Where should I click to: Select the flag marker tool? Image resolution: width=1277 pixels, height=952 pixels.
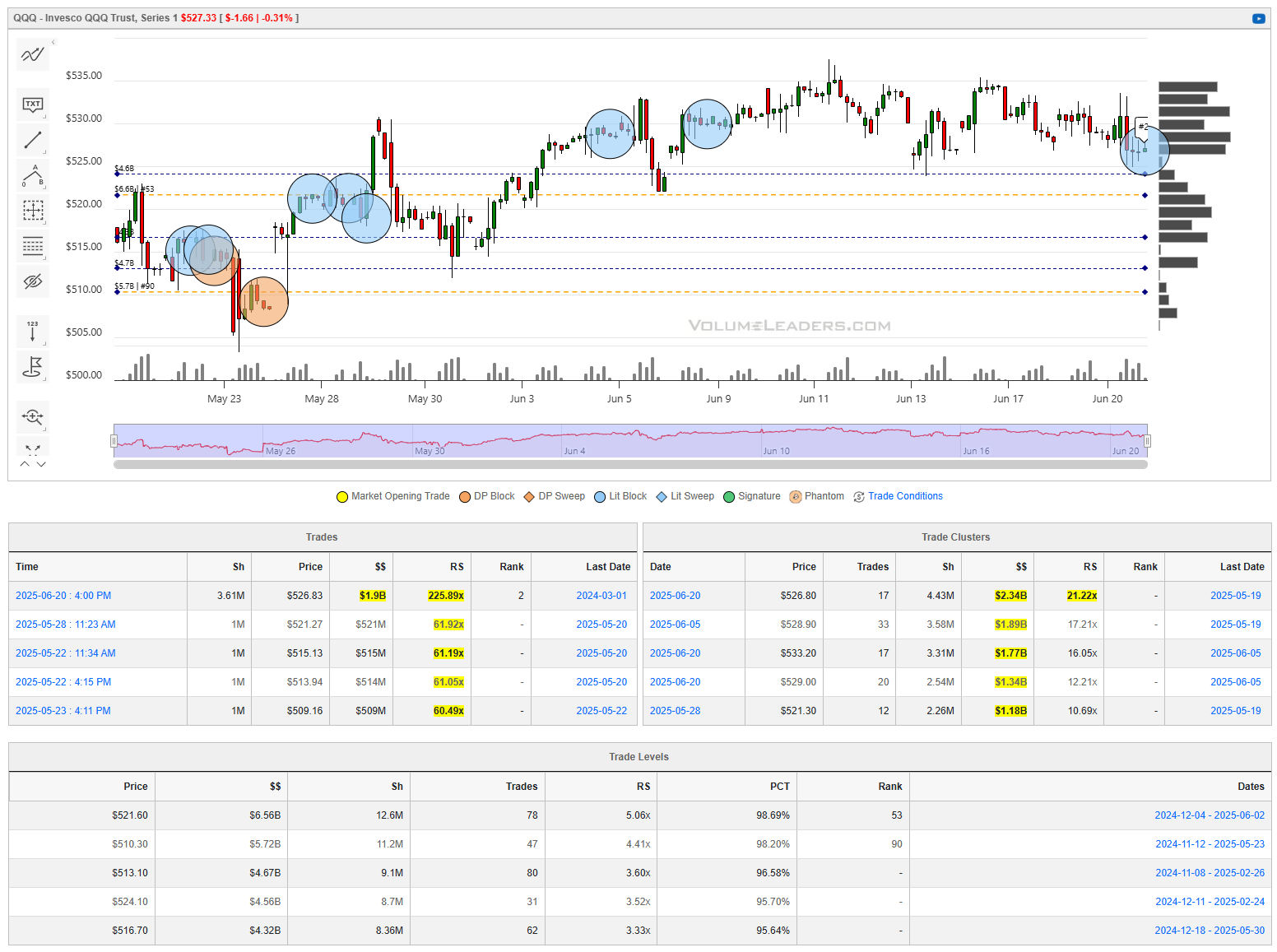click(x=33, y=366)
